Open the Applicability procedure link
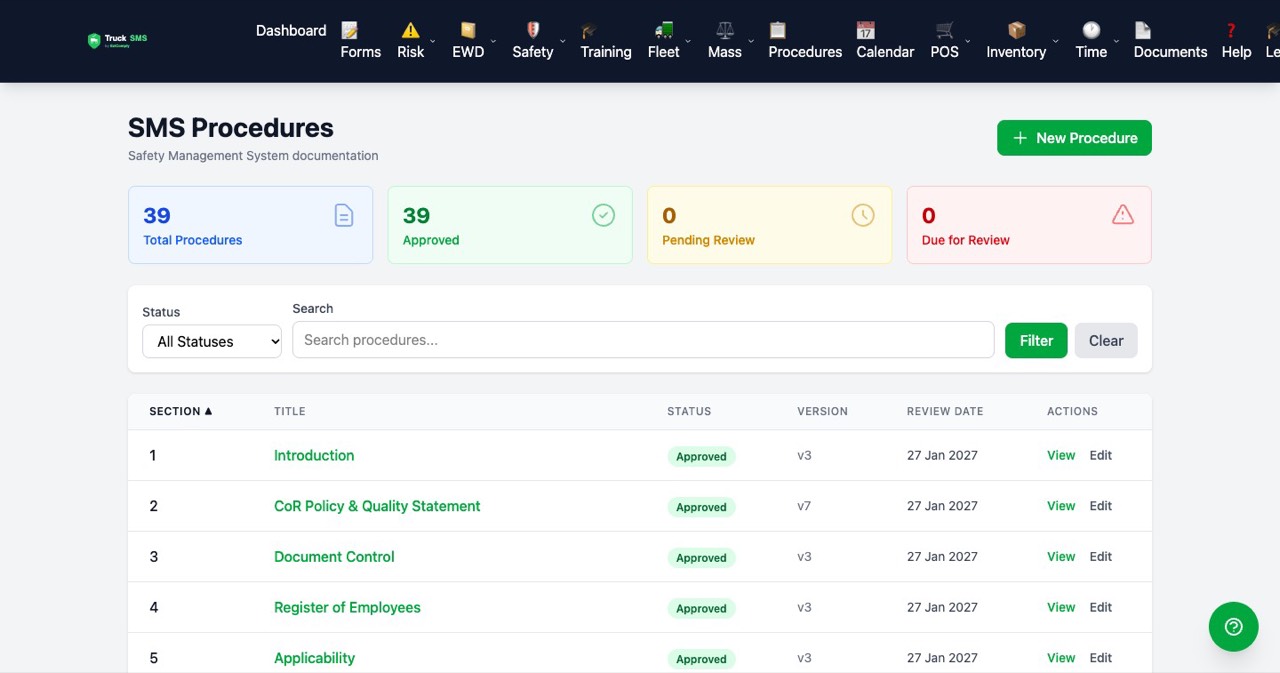This screenshot has width=1280, height=673. (314, 658)
